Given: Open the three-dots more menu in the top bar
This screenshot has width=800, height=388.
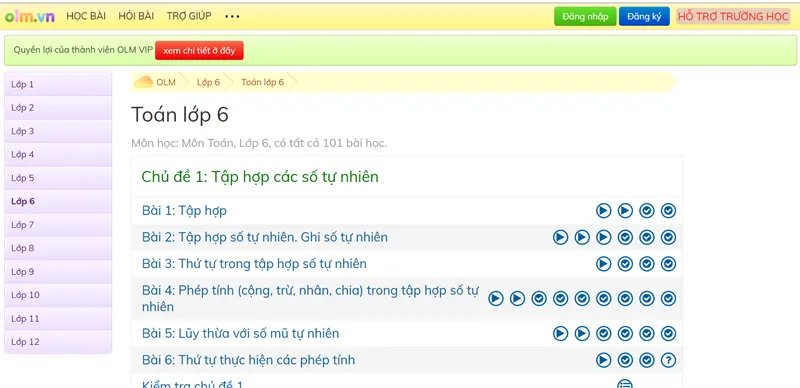Looking at the screenshot, I should point(232,16).
